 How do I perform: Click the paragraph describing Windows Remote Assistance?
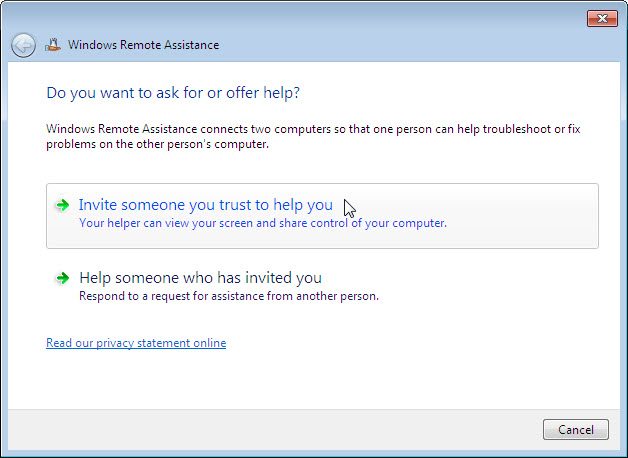[x=313, y=137]
